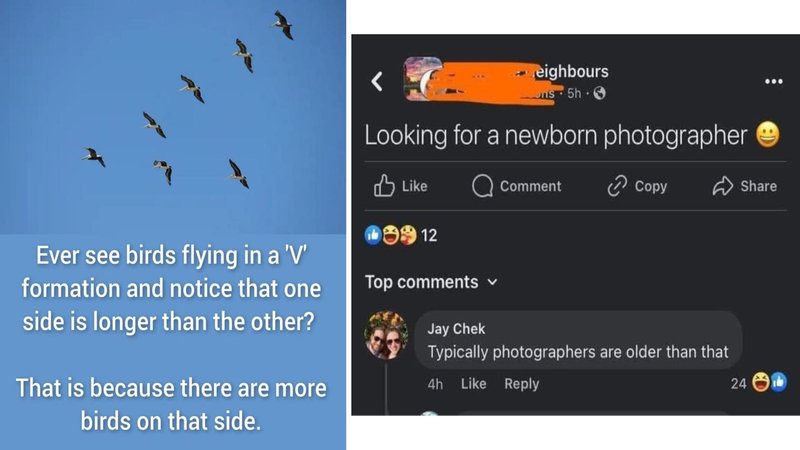This screenshot has height=450, width=800.
Task: Click the Jay Chek commenter name
Action: point(454,329)
